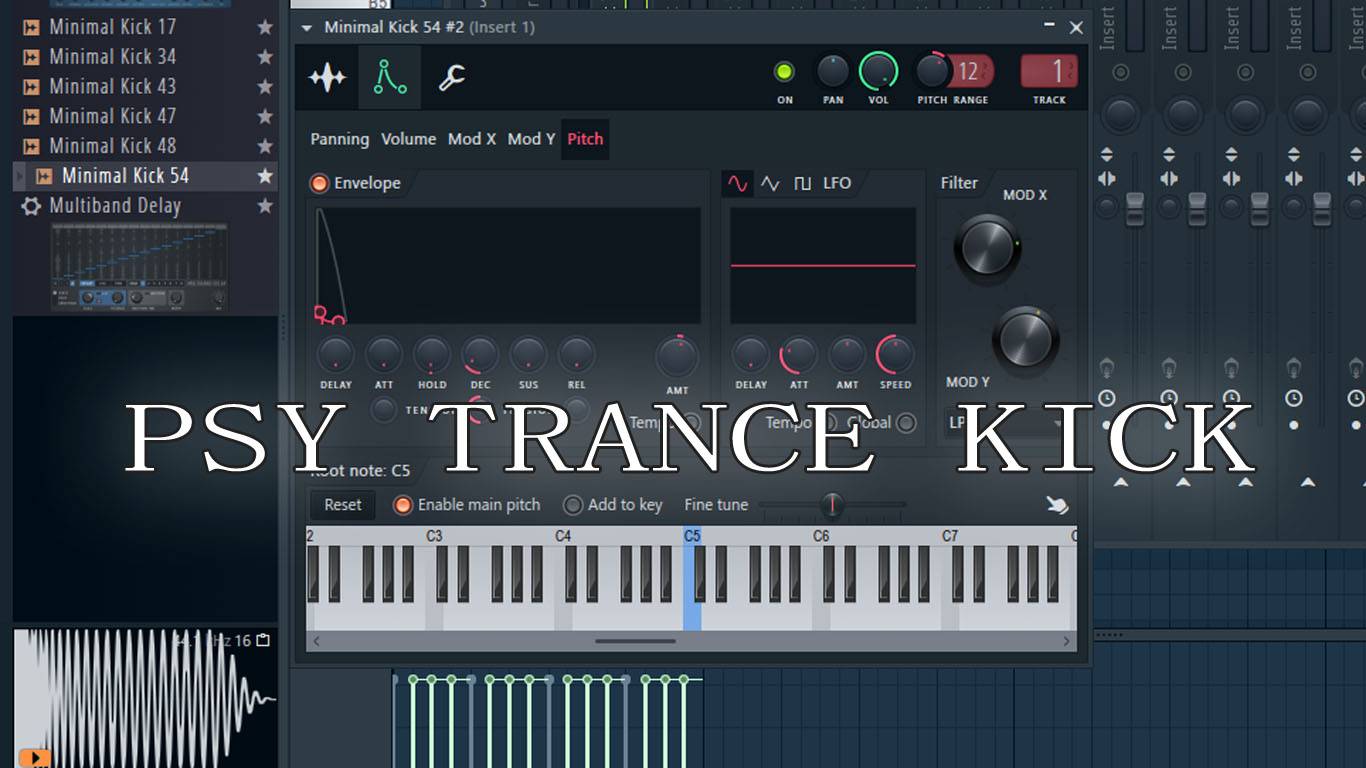Click the gear icon beside Multiband Delay

pyautogui.click(x=32, y=206)
